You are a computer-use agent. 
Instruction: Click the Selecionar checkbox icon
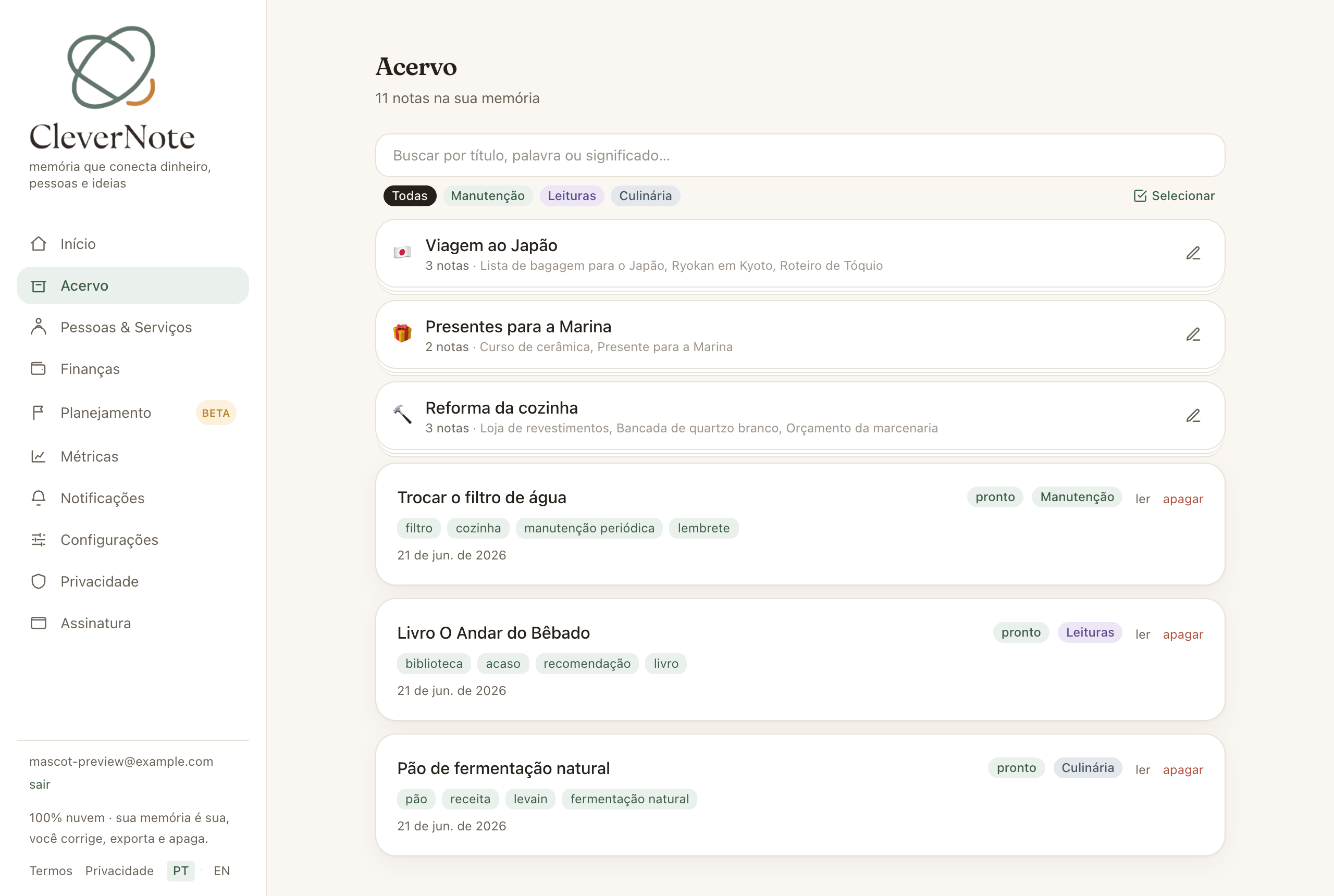click(x=1140, y=196)
